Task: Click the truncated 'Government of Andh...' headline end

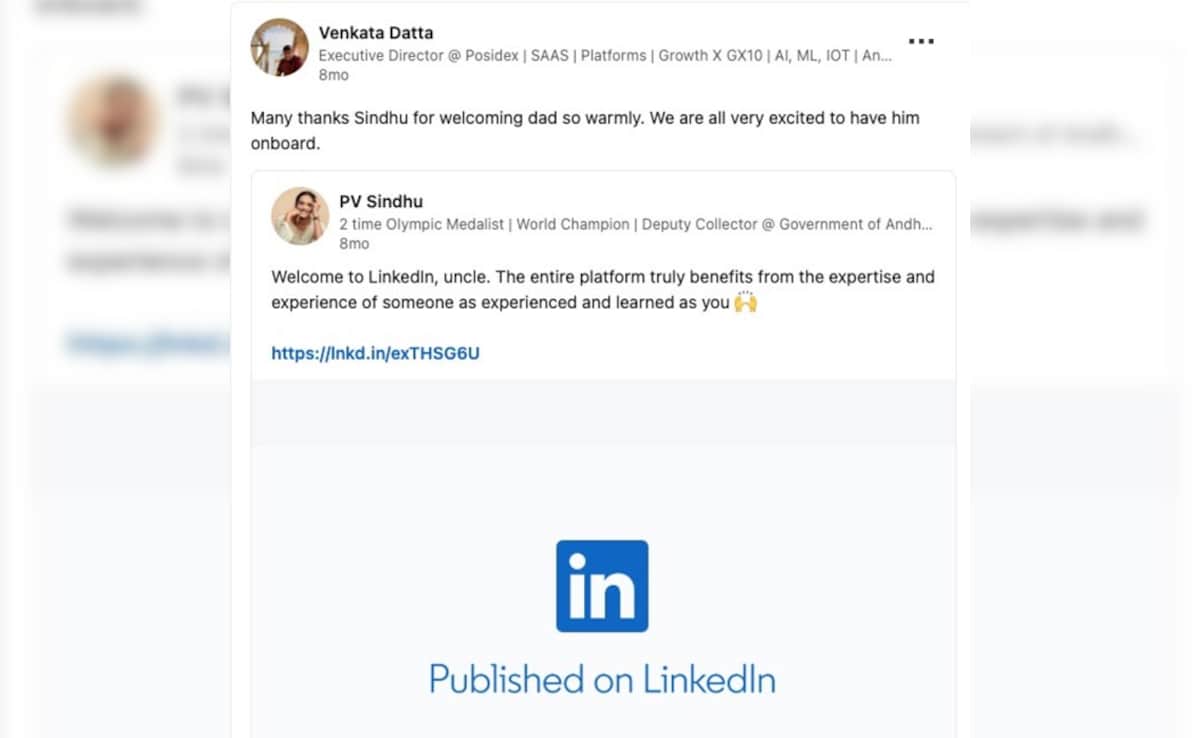Action: click(x=855, y=224)
